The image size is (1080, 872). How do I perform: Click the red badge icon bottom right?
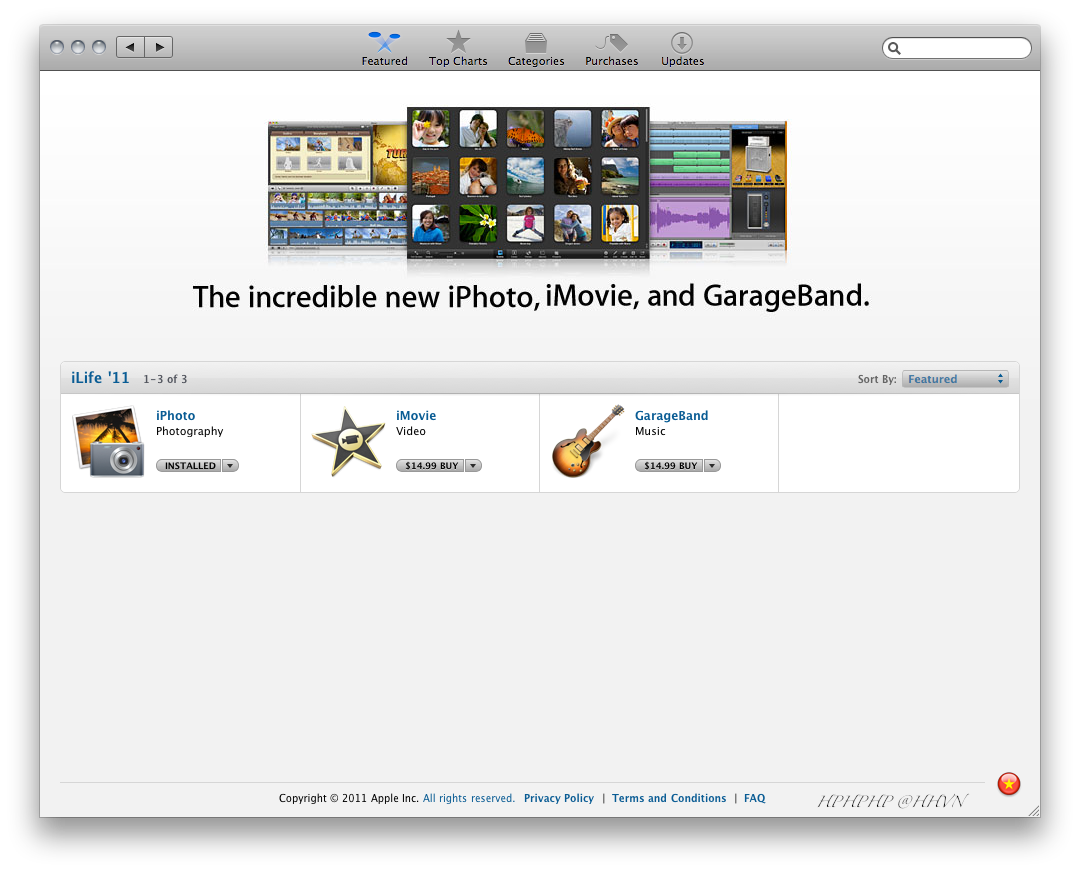[x=1008, y=785]
